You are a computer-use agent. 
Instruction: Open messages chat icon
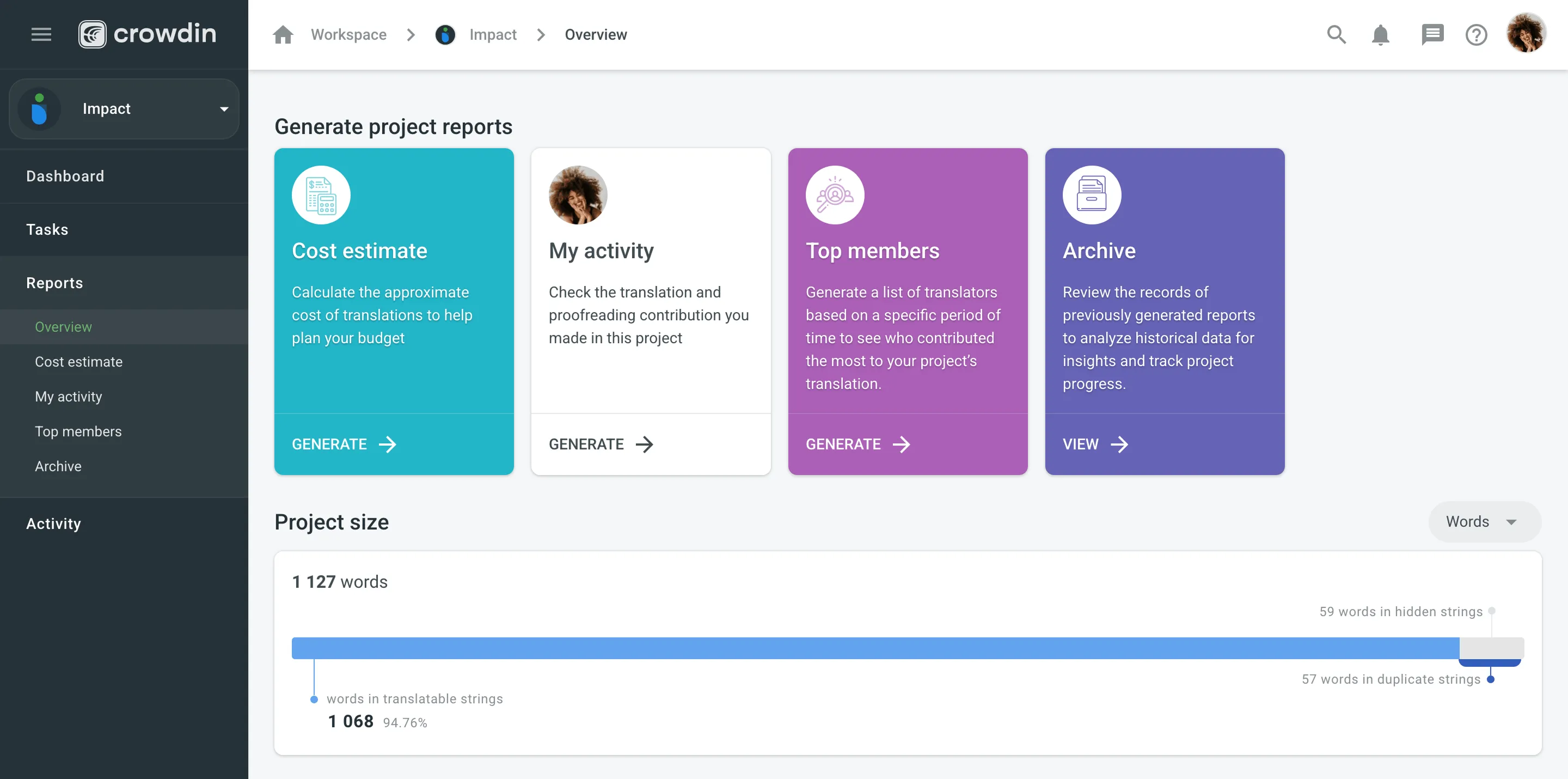tap(1432, 35)
